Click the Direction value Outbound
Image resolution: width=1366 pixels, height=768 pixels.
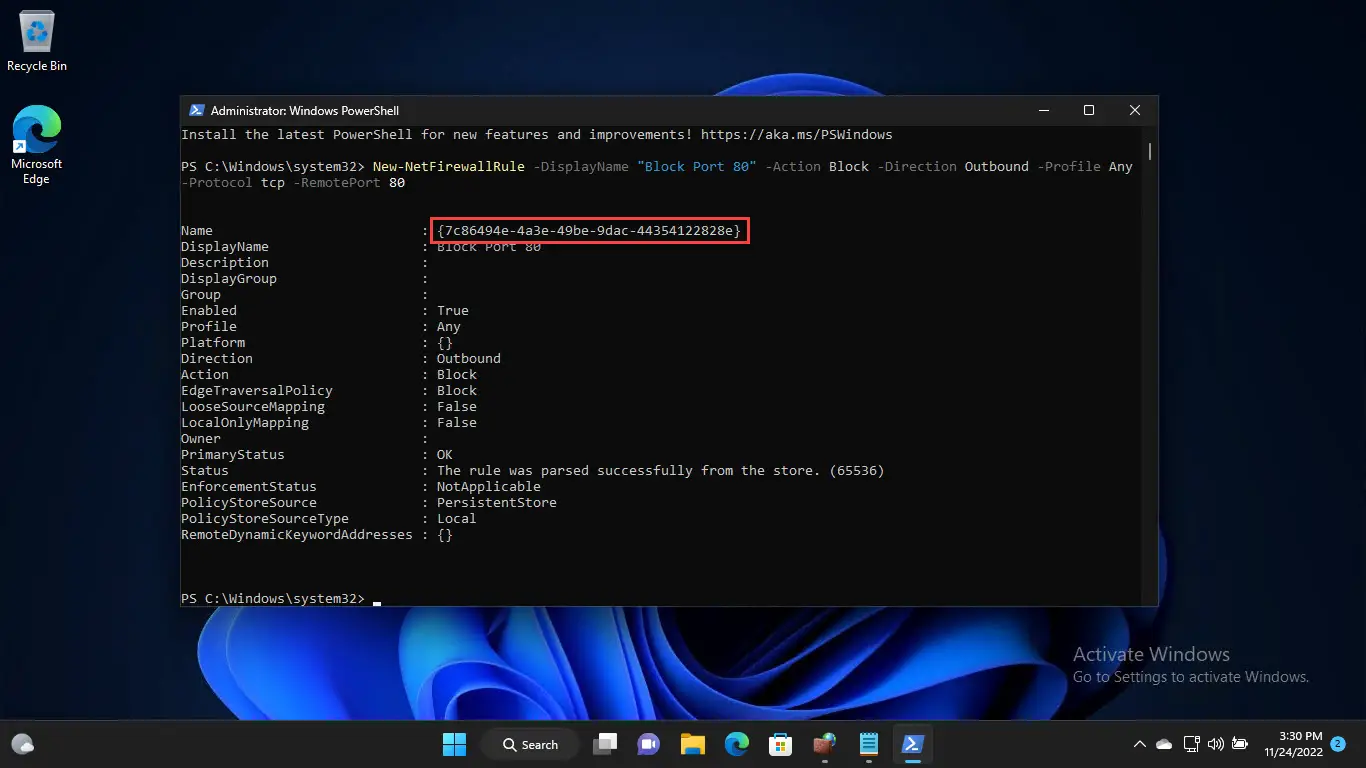pos(469,358)
